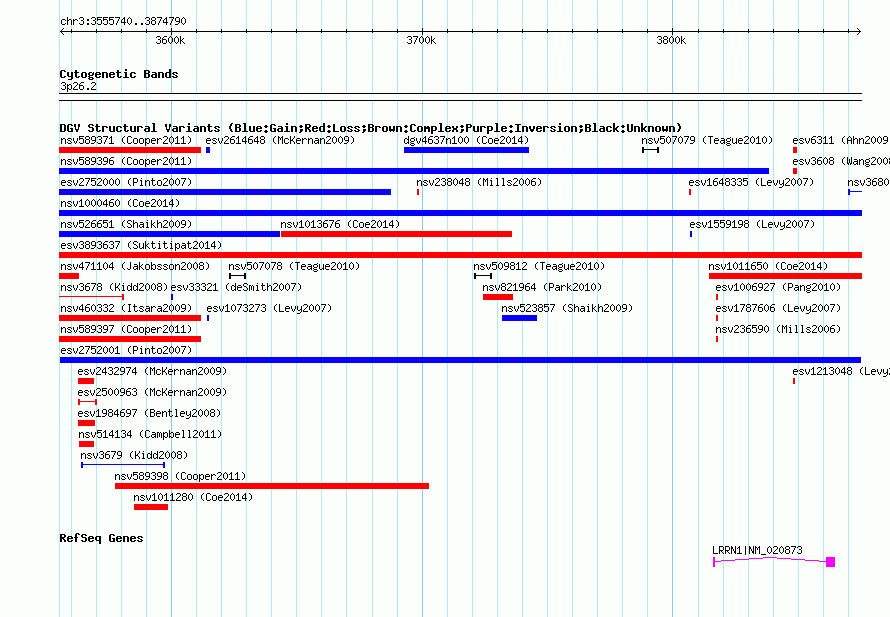
Task: Select the nsv3679 (Kidd2008) label
Action: [x=134, y=455]
